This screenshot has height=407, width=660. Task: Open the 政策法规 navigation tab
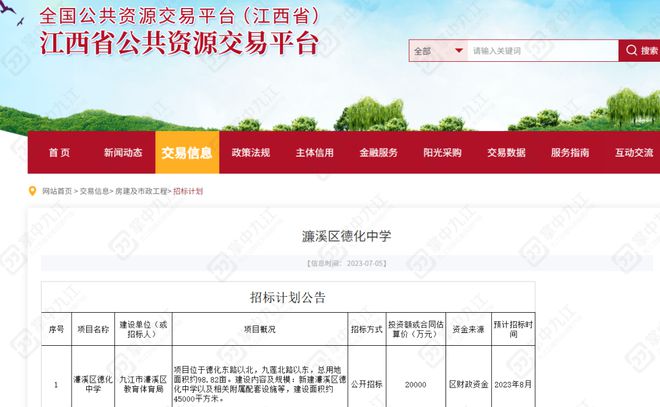point(251,152)
